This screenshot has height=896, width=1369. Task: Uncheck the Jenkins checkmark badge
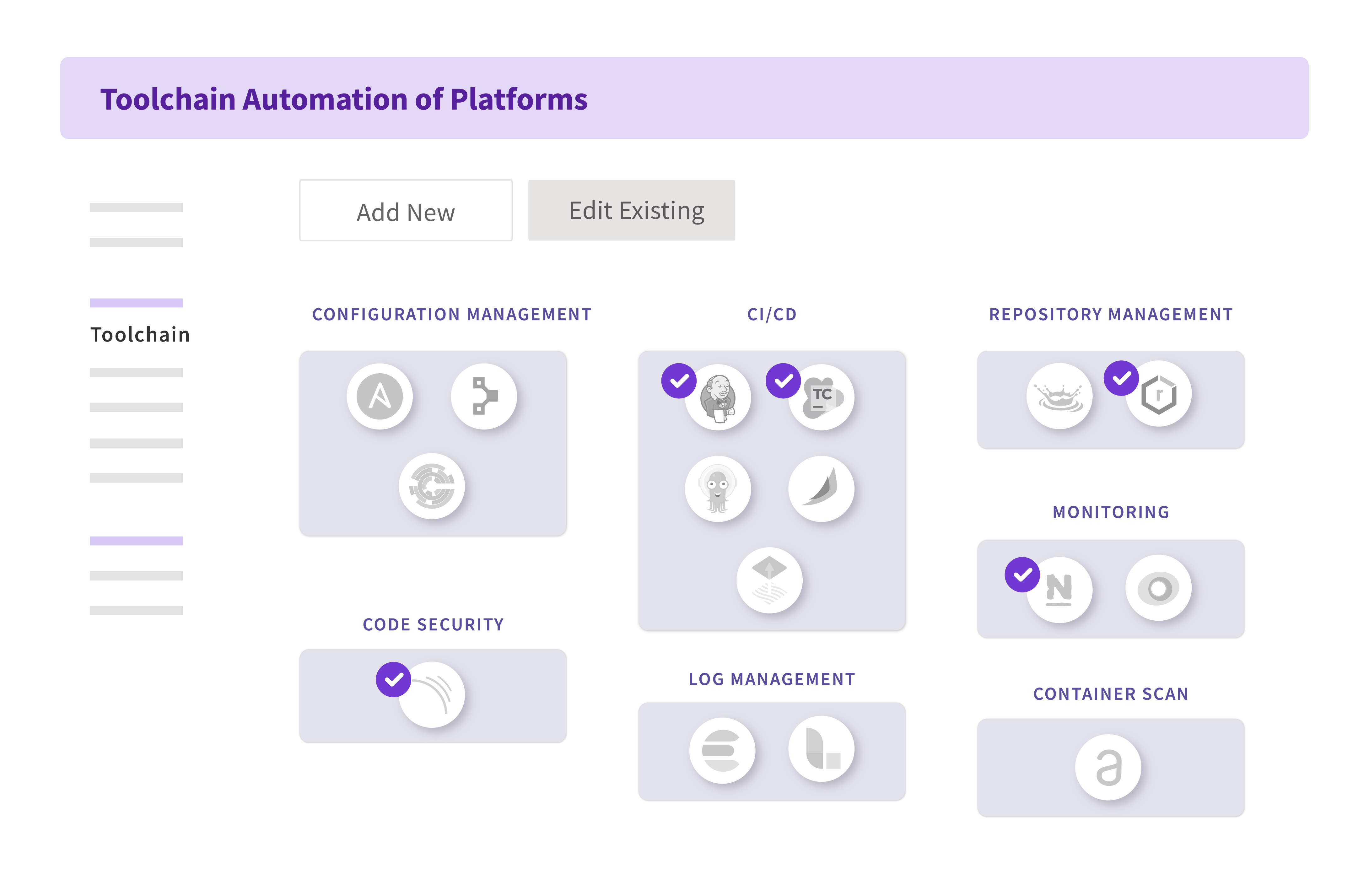(679, 381)
